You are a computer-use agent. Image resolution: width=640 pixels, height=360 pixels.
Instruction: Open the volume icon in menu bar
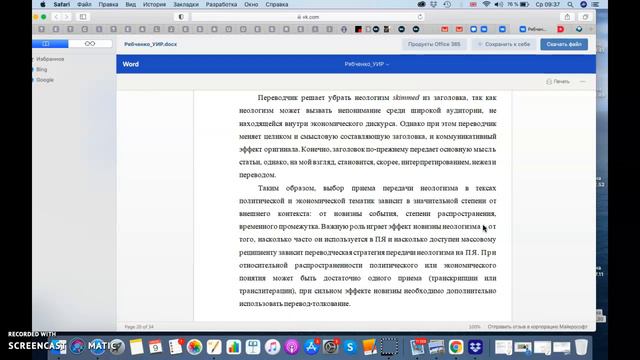pyautogui.click(x=498, y=4)
